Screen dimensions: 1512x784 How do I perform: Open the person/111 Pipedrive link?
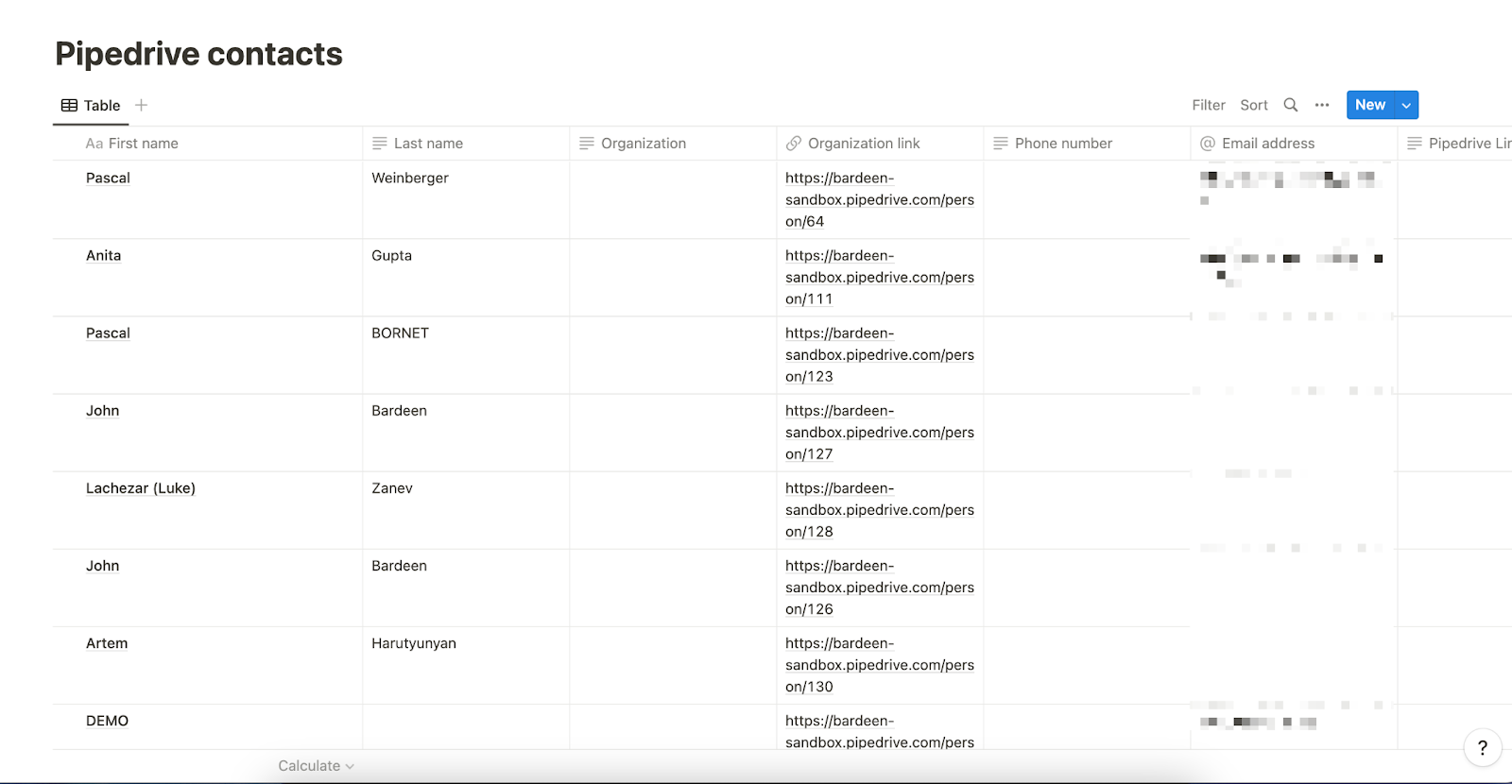coord(880,277)
